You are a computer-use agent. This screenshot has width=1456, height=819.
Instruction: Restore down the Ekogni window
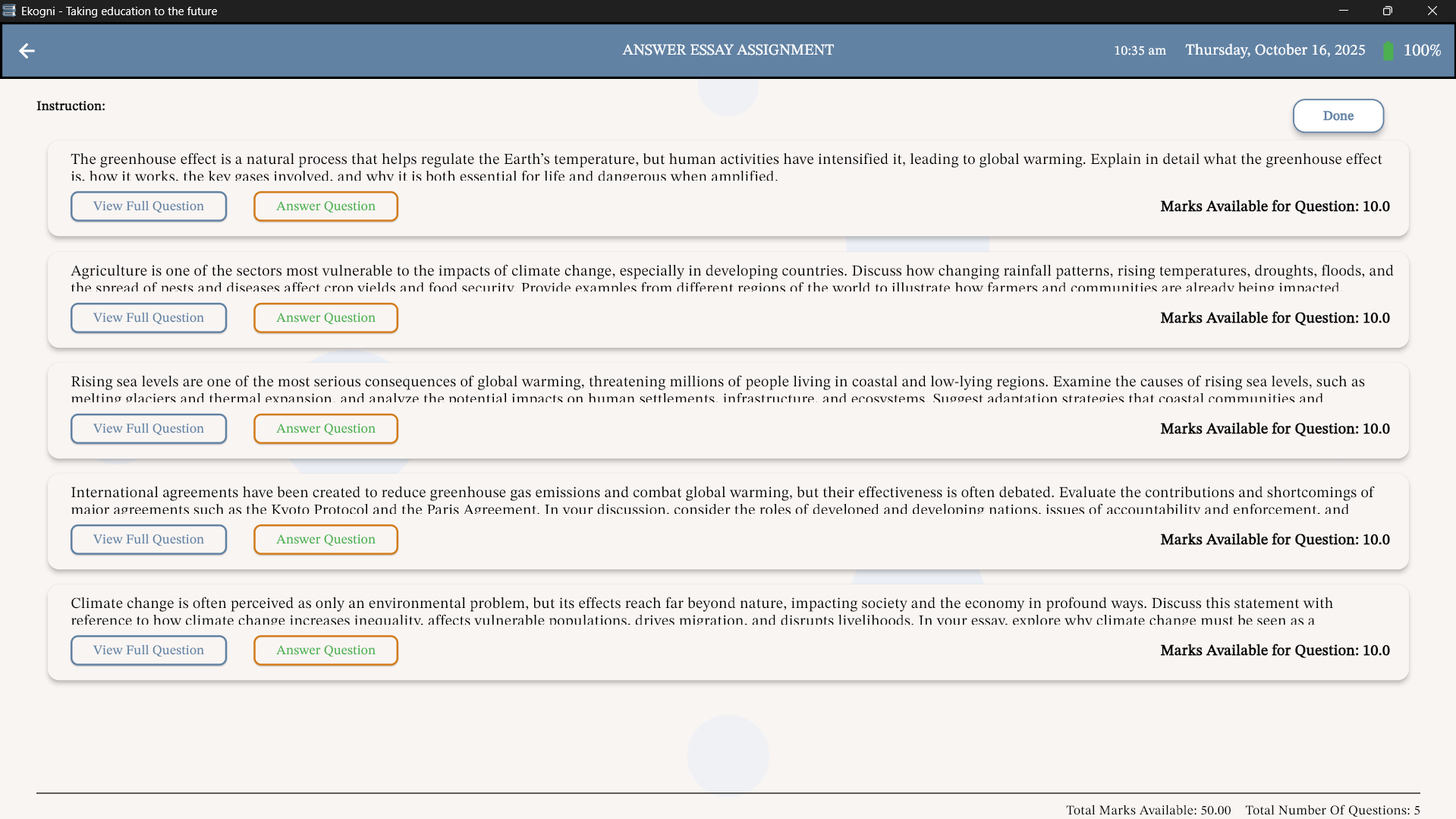tap(1387, 11)
